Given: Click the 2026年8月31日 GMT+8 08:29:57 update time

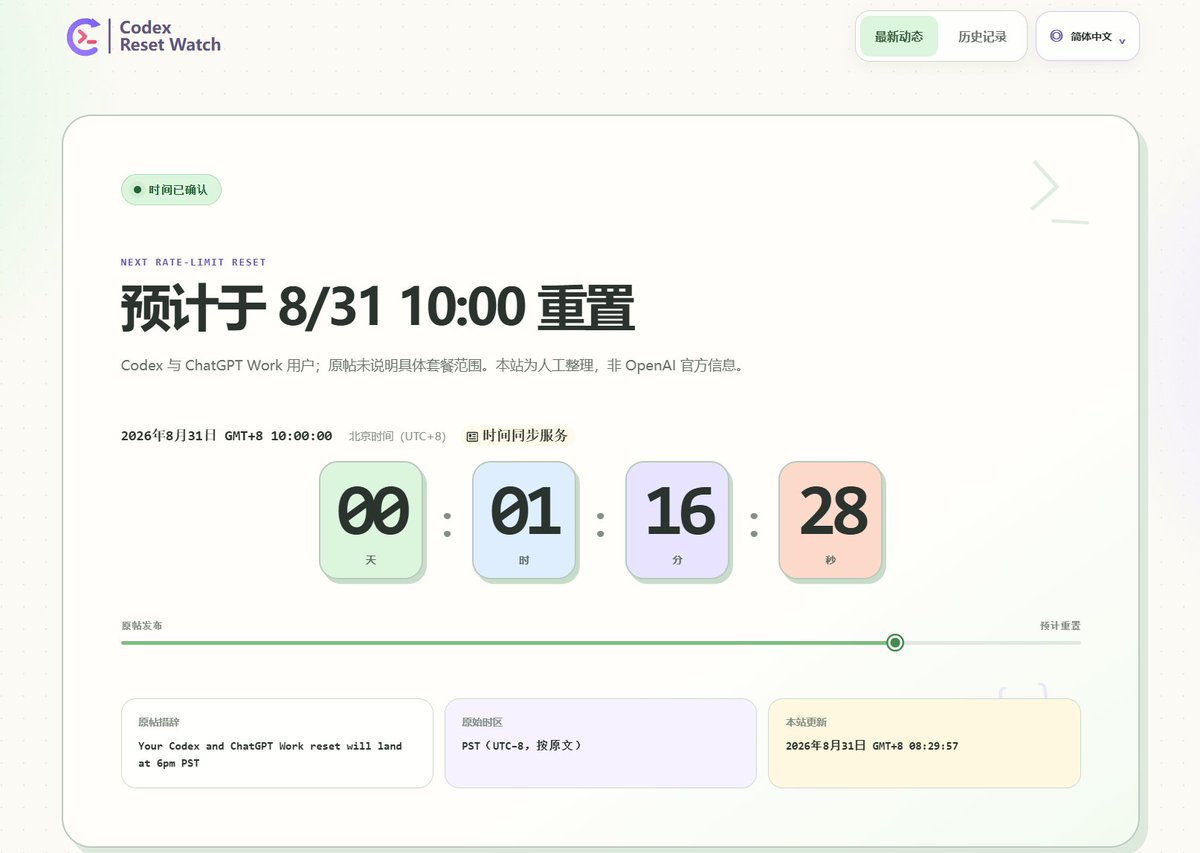Looking at the screenshot, I should click(x=872, y=746).
